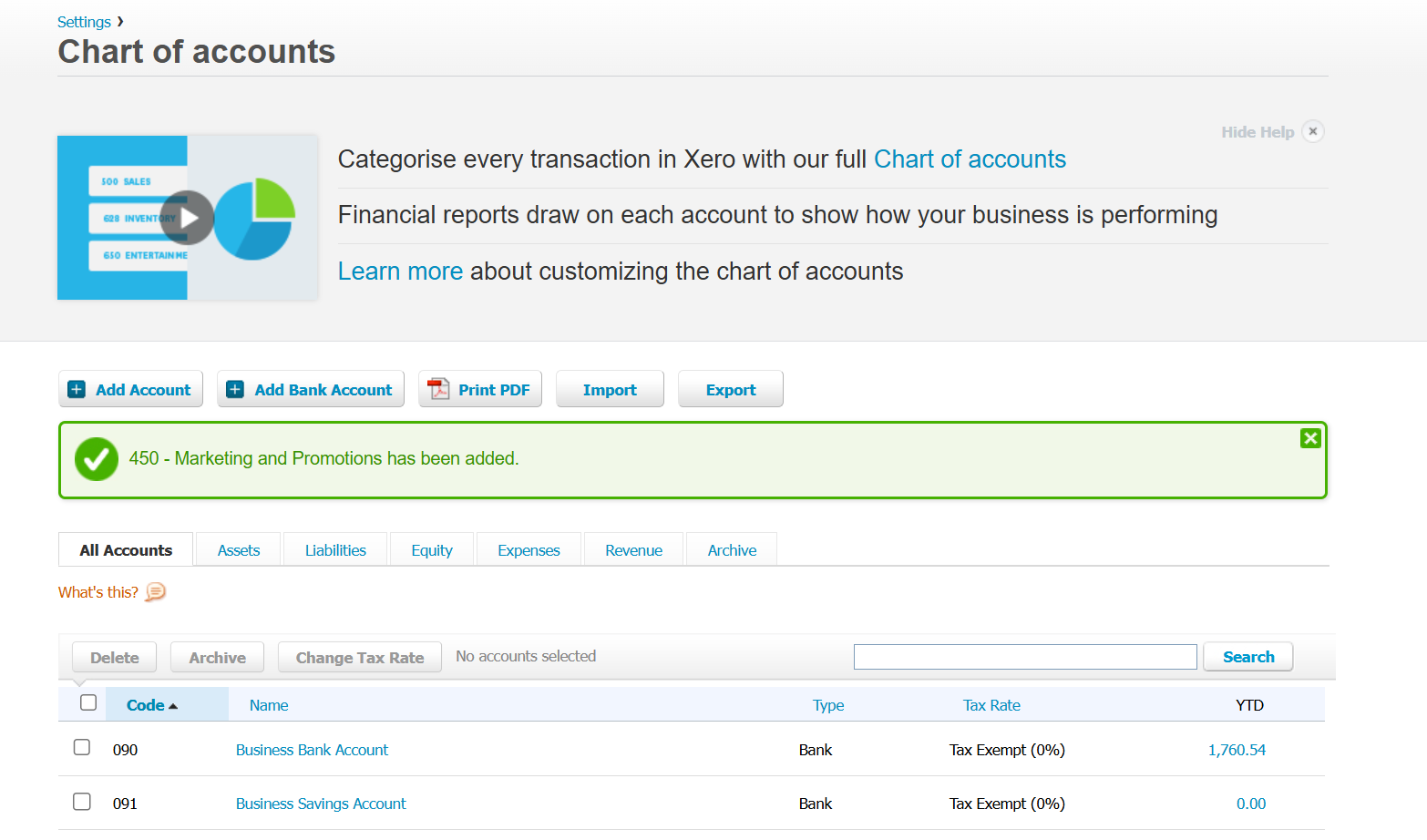Close the help panel with the Hide Help icon

pos(1313,131)
